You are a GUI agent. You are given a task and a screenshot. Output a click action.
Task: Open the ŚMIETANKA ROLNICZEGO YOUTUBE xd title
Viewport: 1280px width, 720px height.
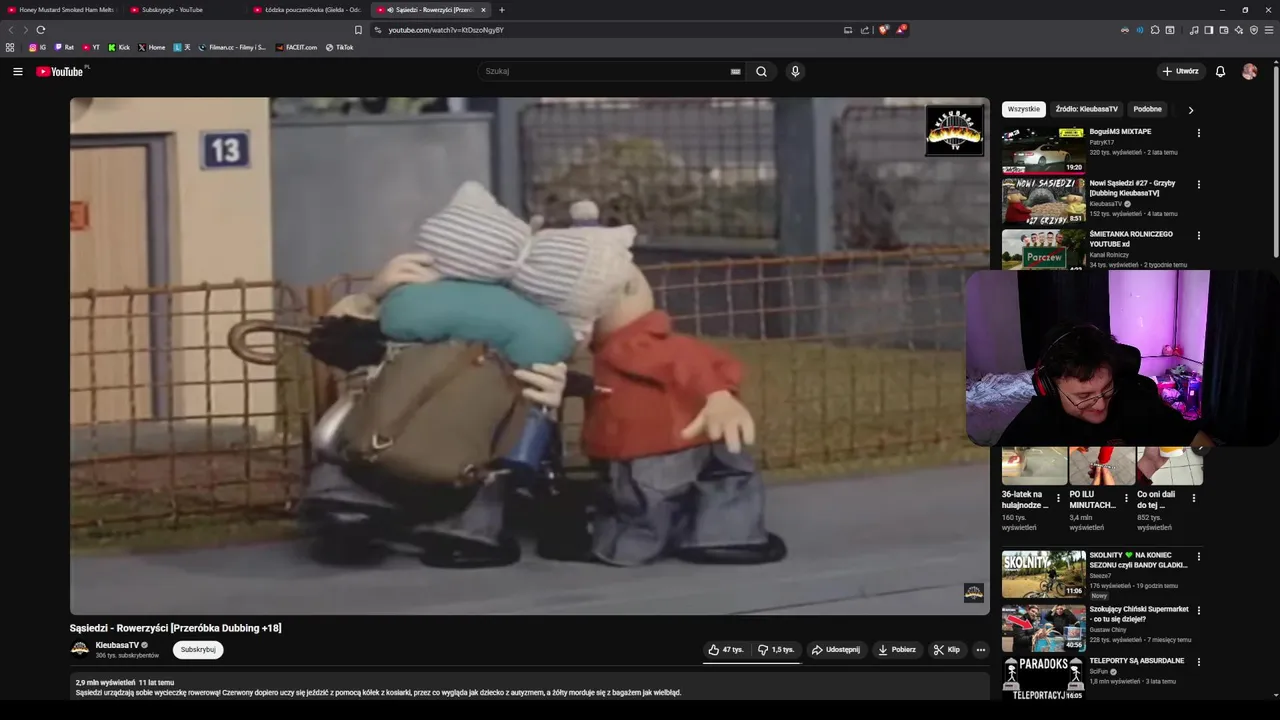click(1131, 239)
